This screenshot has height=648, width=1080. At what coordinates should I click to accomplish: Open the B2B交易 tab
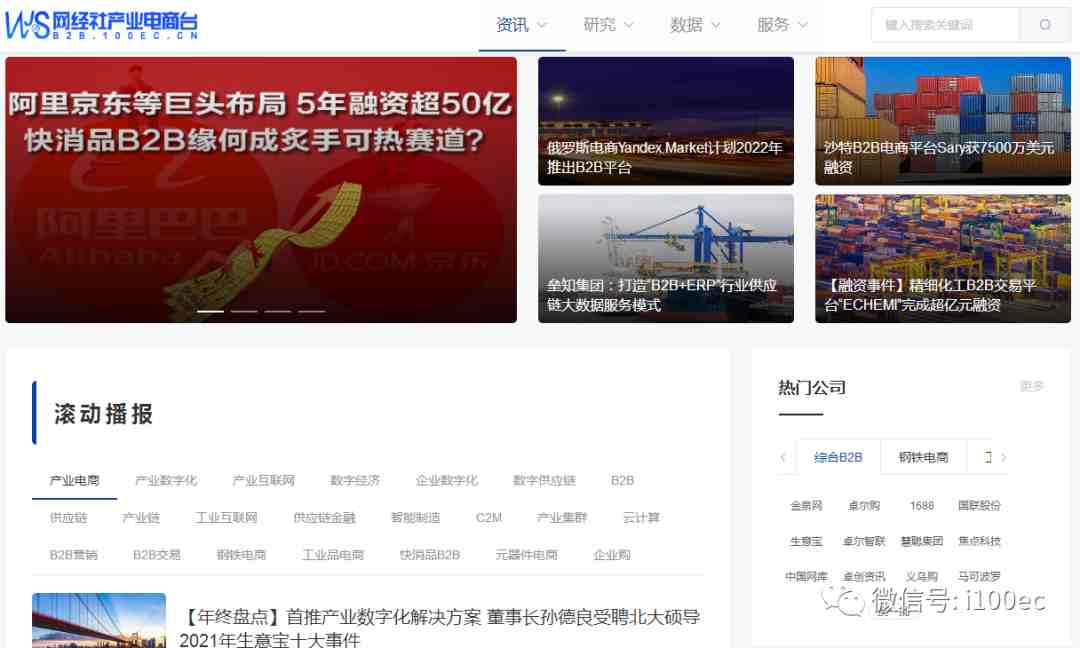[157, 554]
